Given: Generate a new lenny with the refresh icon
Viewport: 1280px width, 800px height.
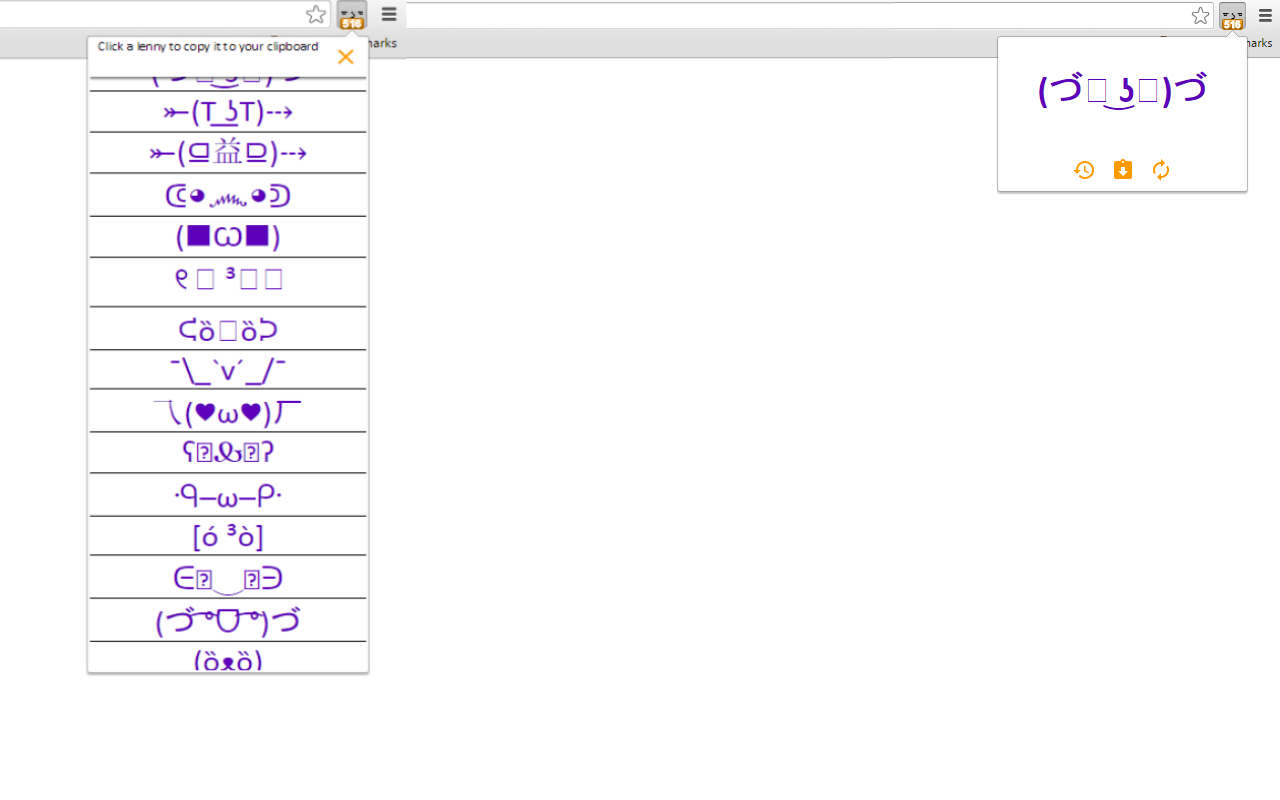Looking at the screenshot, I should [1160, 170].
